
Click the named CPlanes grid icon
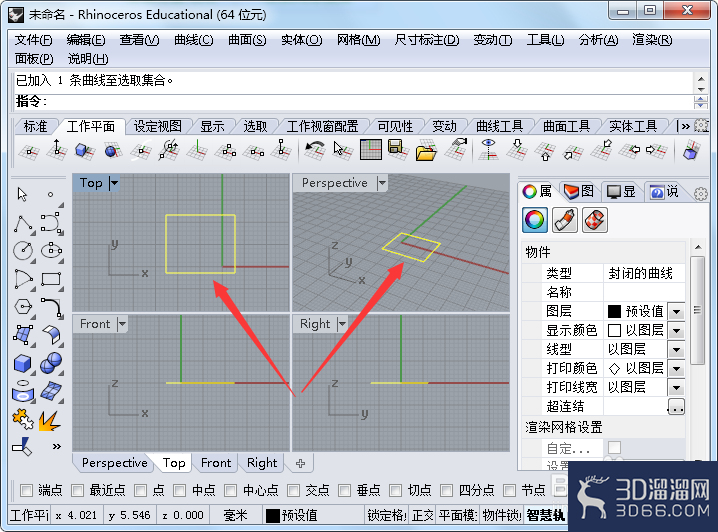(370, 150)
